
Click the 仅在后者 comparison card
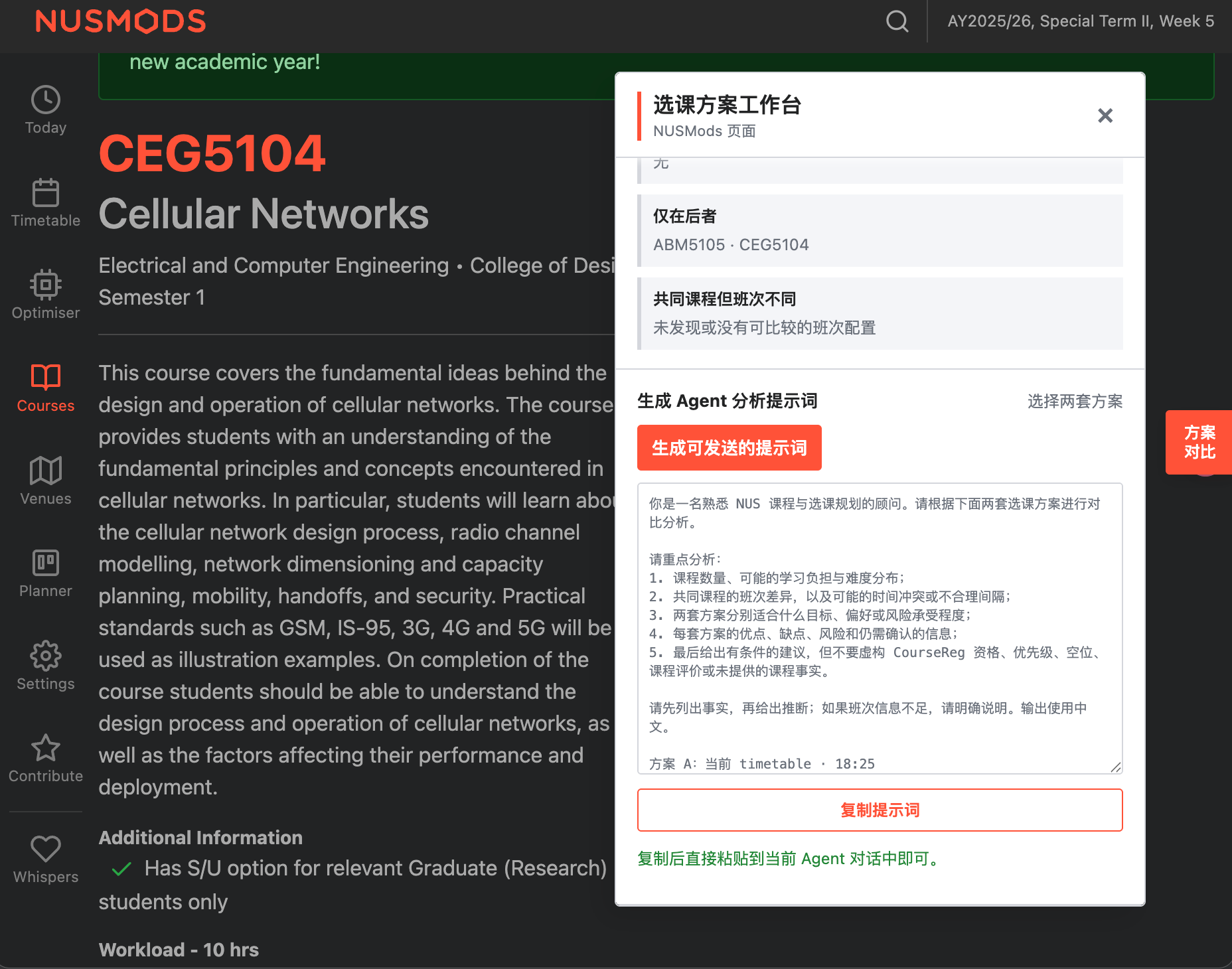[880, 230]
